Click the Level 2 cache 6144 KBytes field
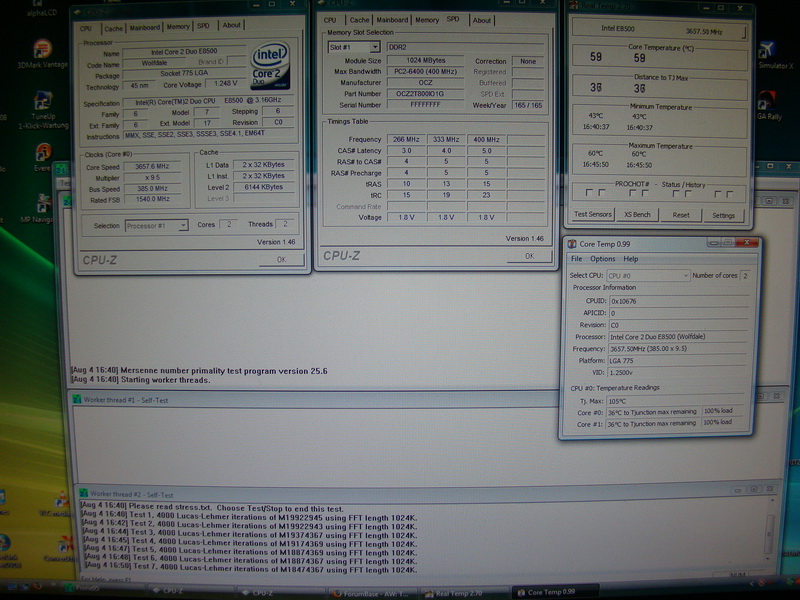Image resolution: width=800 pixels, height=600 pixels. [265, 187]
